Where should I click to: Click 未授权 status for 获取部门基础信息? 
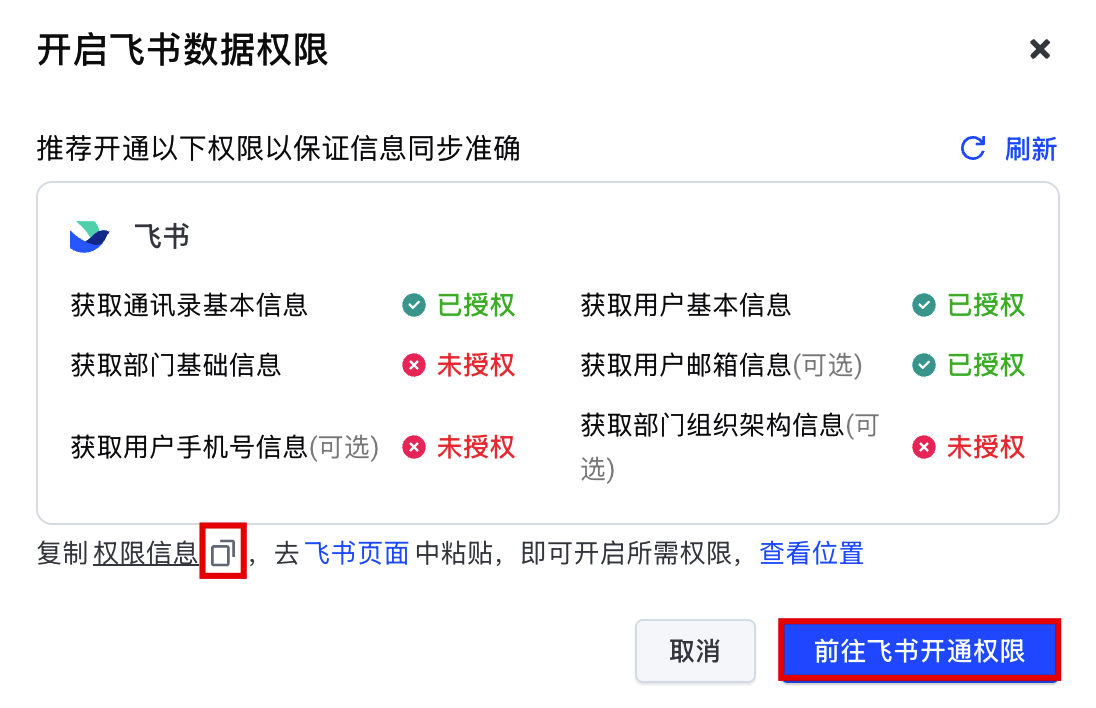pyautogui.click(x=475, y=365)
